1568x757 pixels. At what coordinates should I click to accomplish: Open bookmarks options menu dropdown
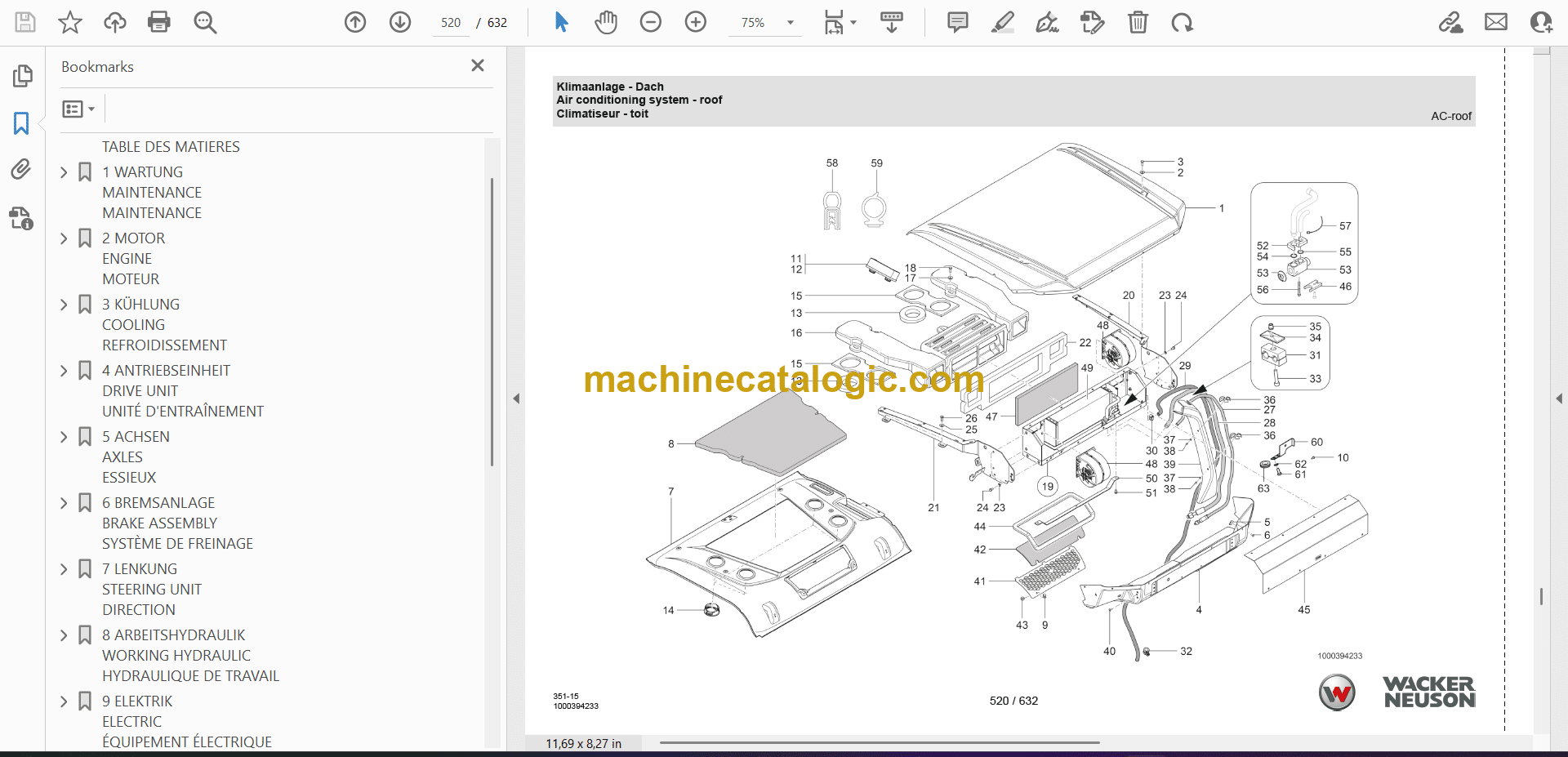78,109
